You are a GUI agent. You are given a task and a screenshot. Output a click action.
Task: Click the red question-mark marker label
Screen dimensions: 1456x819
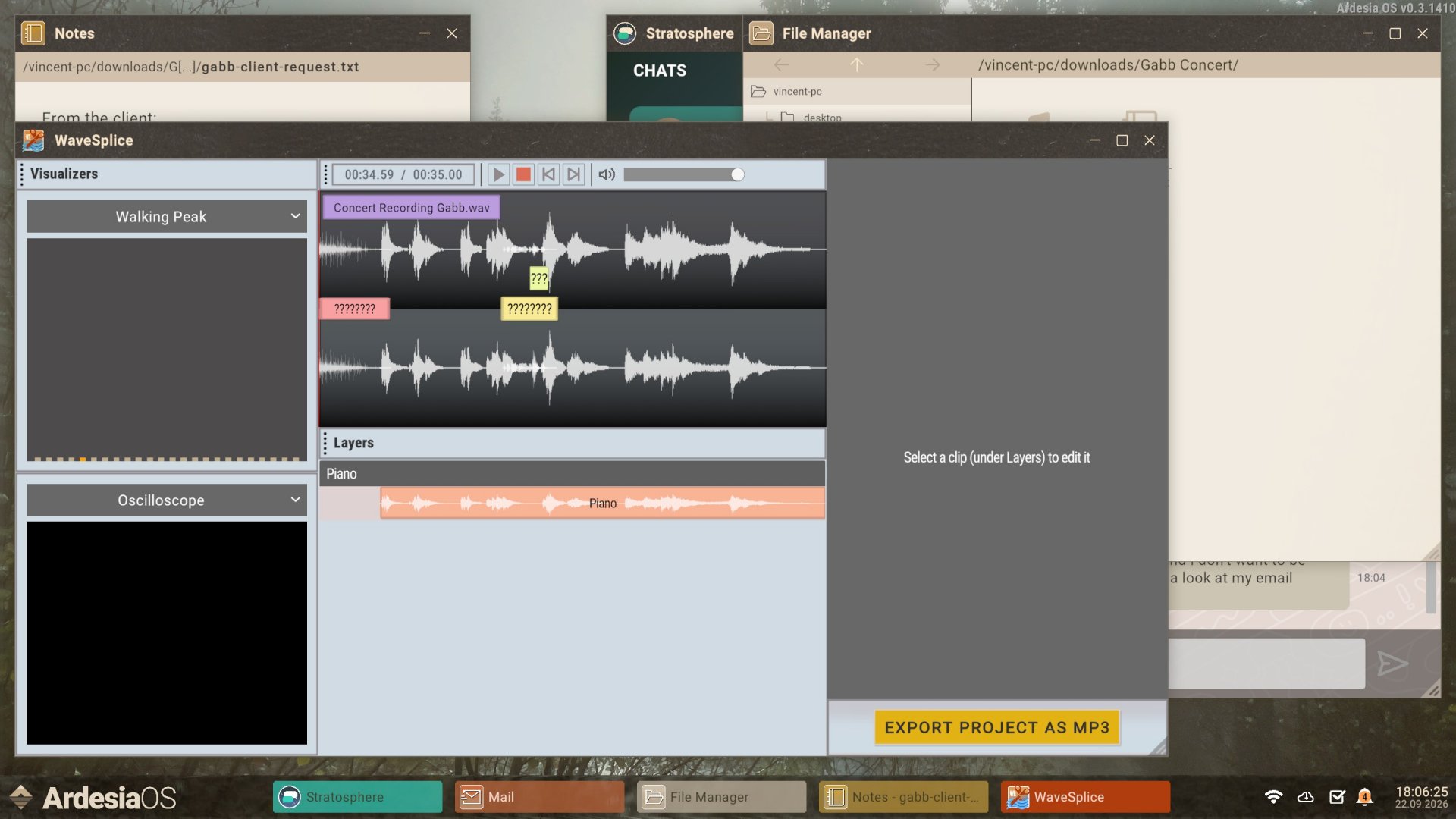[355, 309]
